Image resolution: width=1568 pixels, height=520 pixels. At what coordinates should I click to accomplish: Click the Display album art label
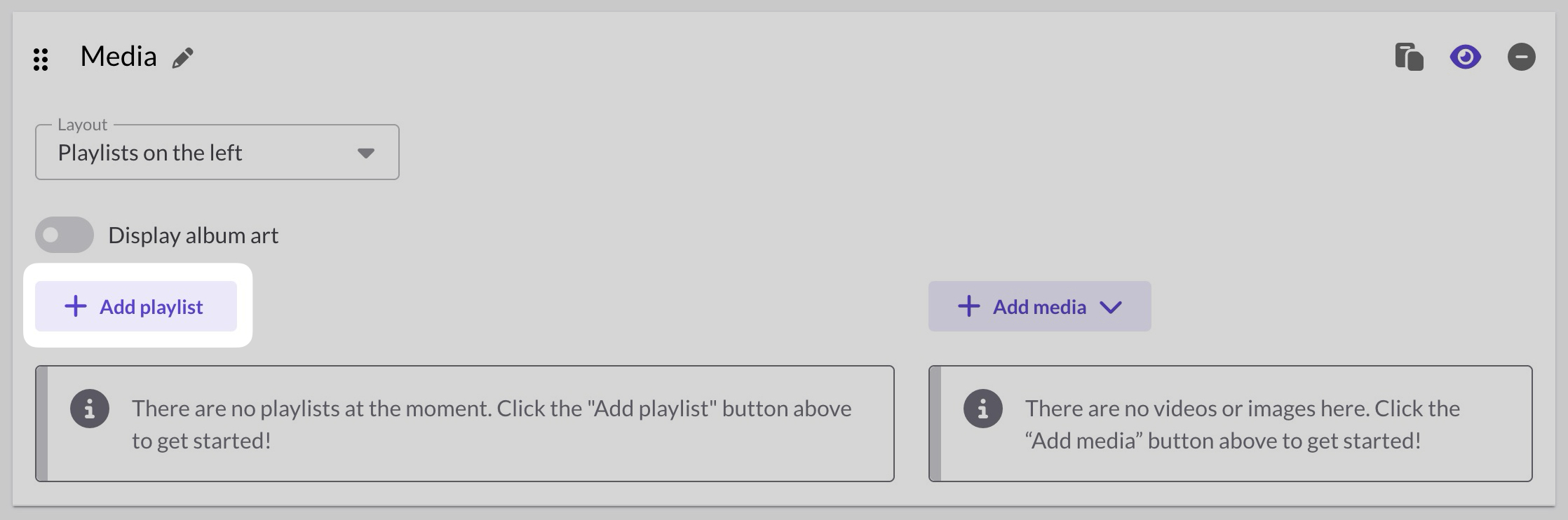(x=194, y=235)
